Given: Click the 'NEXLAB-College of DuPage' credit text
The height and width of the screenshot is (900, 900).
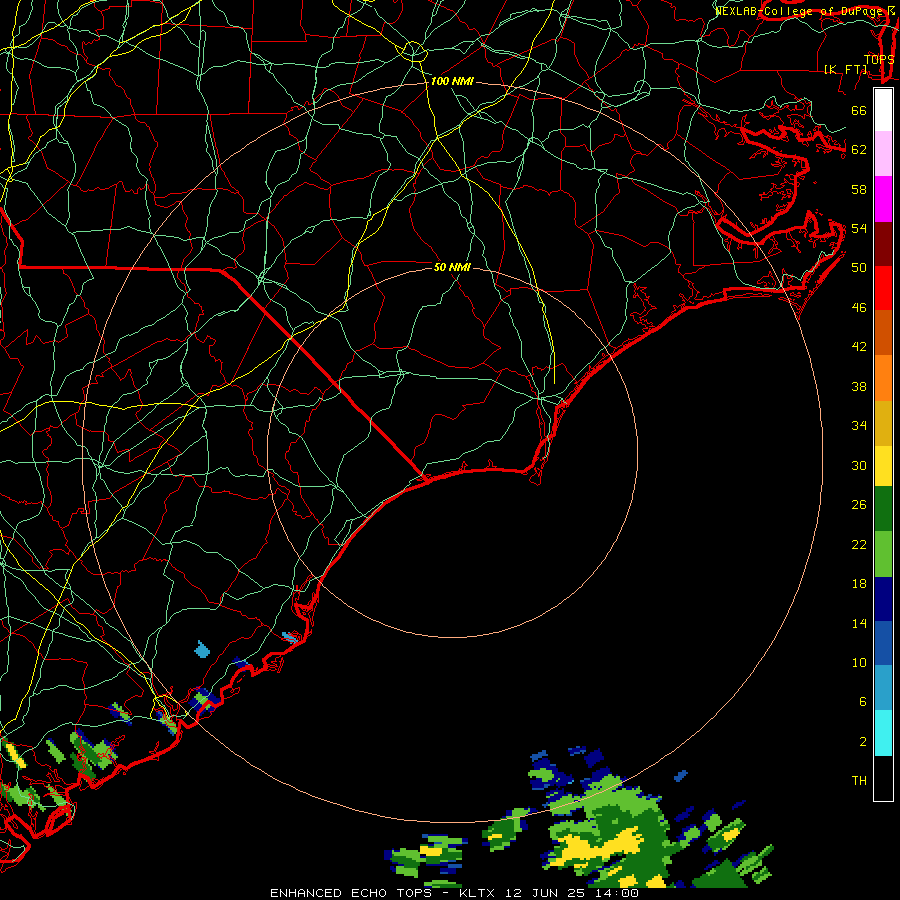Looking at the screenshot, I should pyautogui.click(x=800, y=10).
